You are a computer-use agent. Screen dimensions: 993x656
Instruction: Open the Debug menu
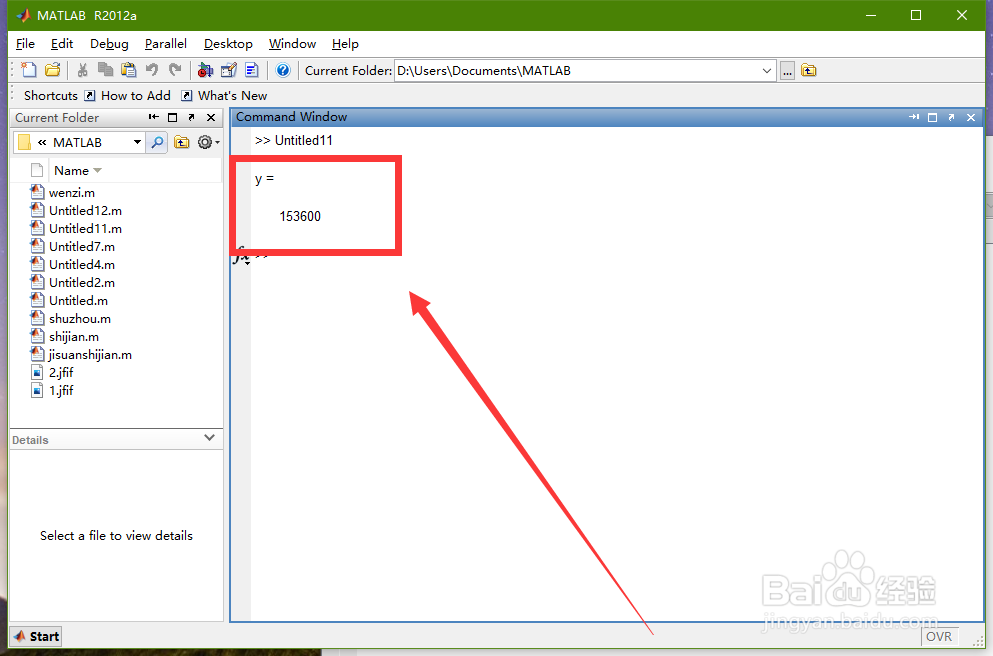[x=109, y=44]
